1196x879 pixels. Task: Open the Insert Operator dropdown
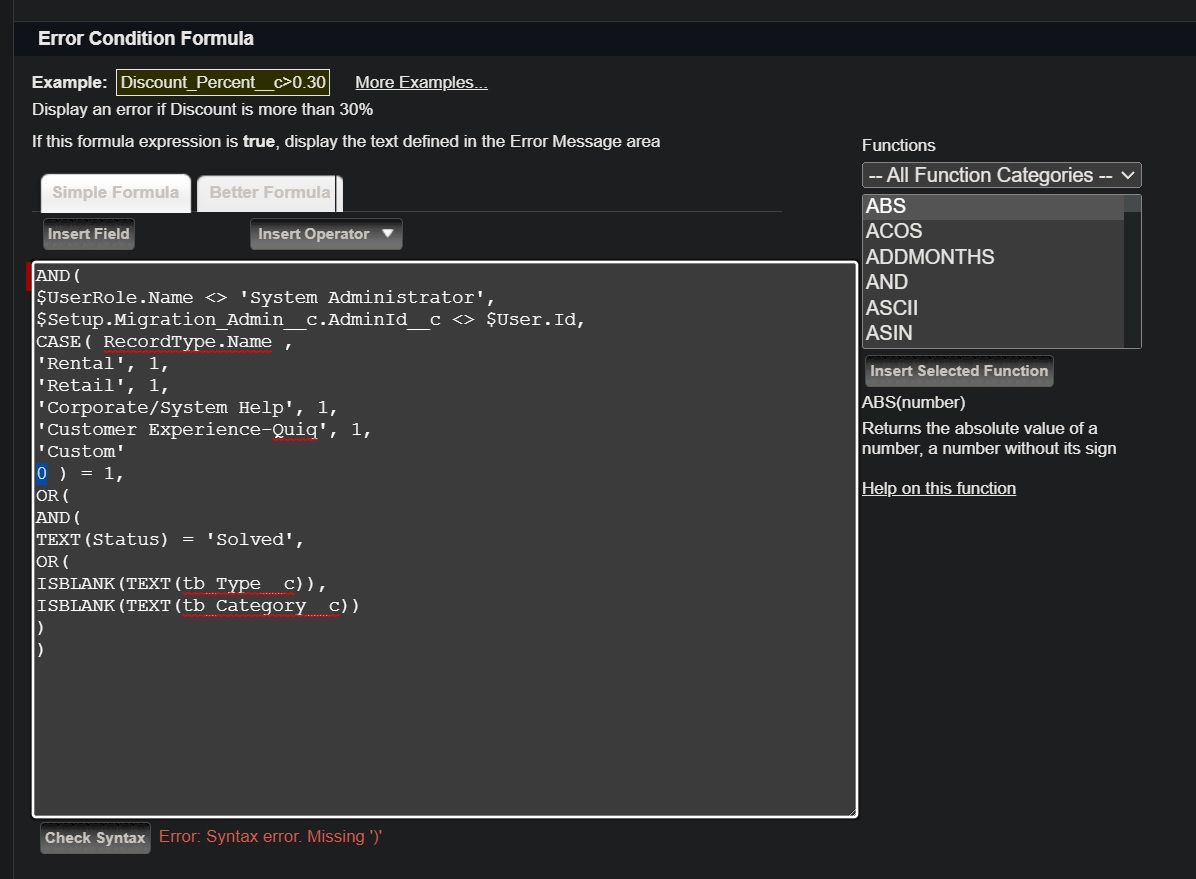326,234
